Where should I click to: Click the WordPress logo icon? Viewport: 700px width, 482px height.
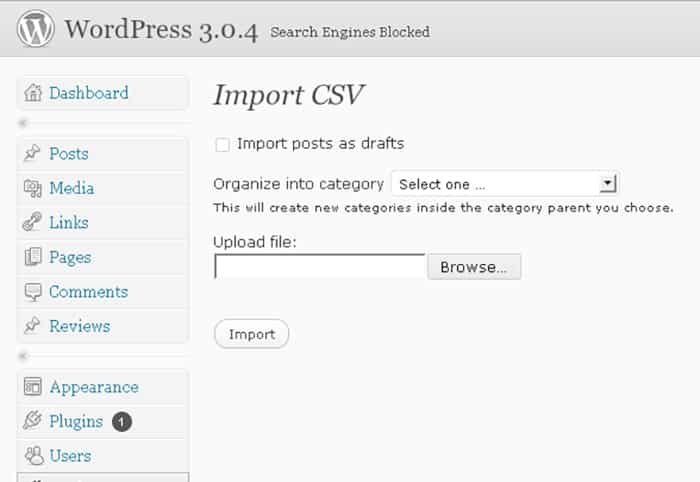click(x=35, y=29)
